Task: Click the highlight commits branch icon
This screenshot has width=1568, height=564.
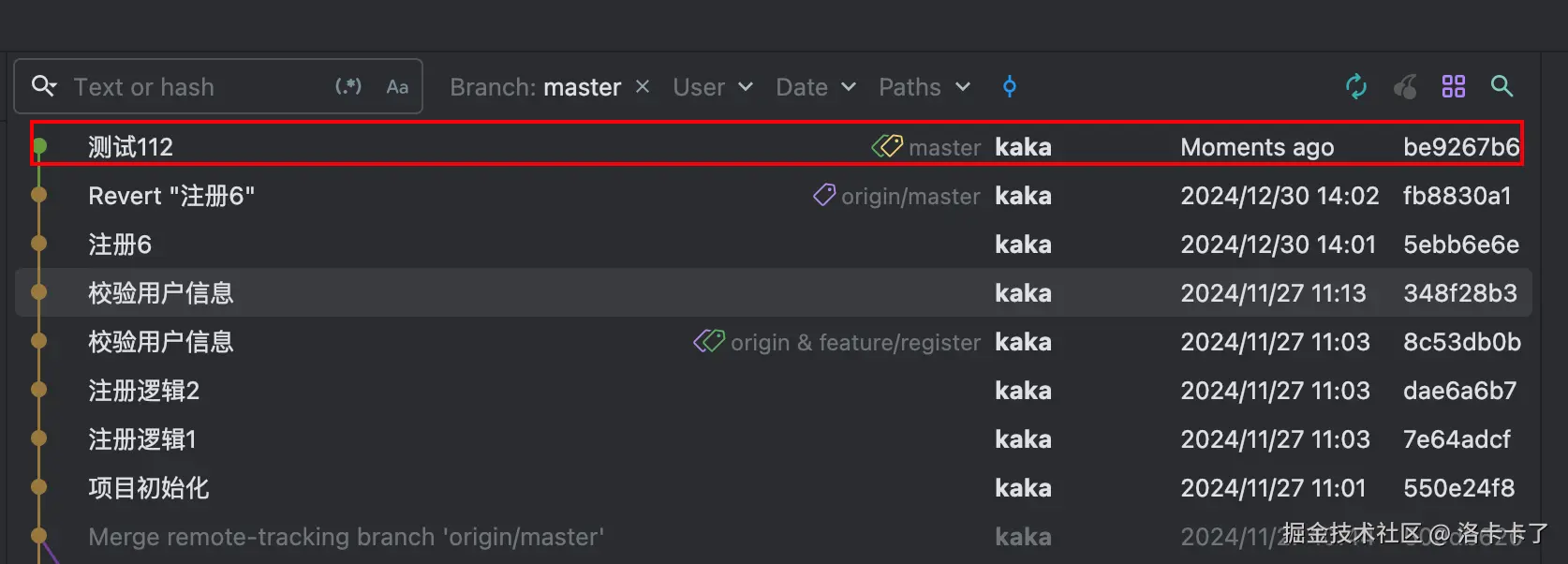Action: (x=1010, y=87)
